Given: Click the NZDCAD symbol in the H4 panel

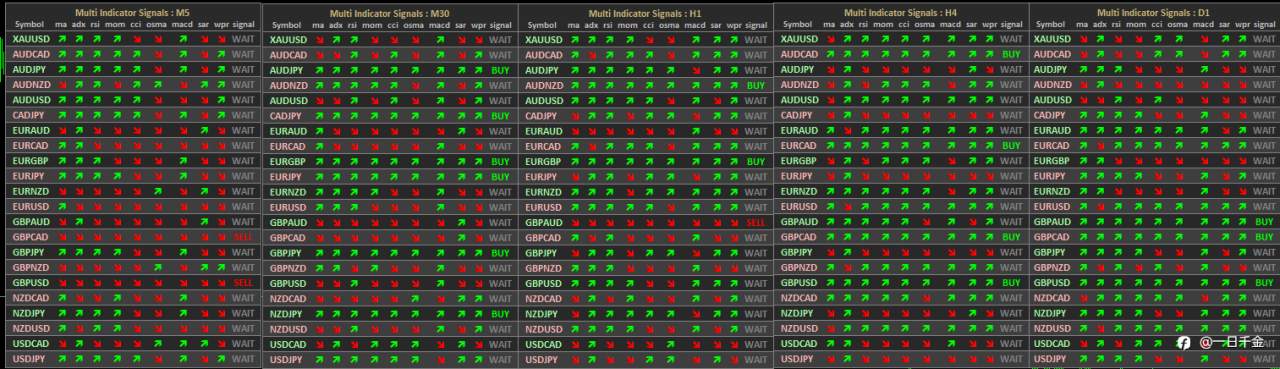Looking at the screenshot, I should [798, 298].
